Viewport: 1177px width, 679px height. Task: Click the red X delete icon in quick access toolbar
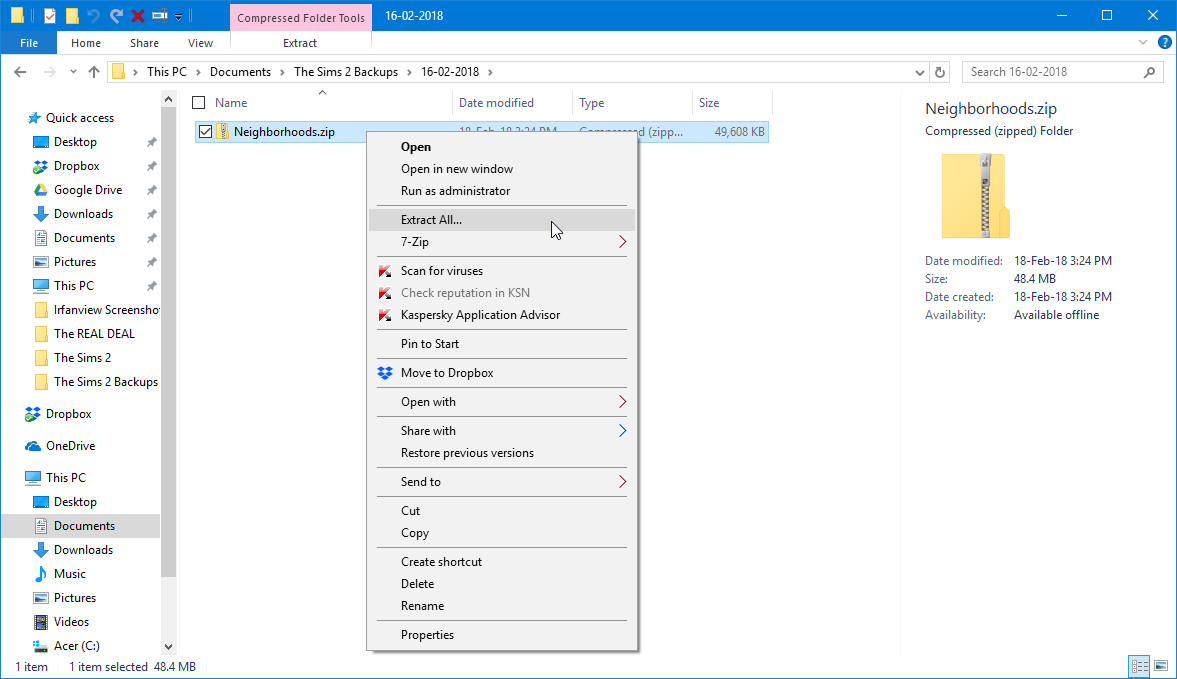[x=138, y=16]
